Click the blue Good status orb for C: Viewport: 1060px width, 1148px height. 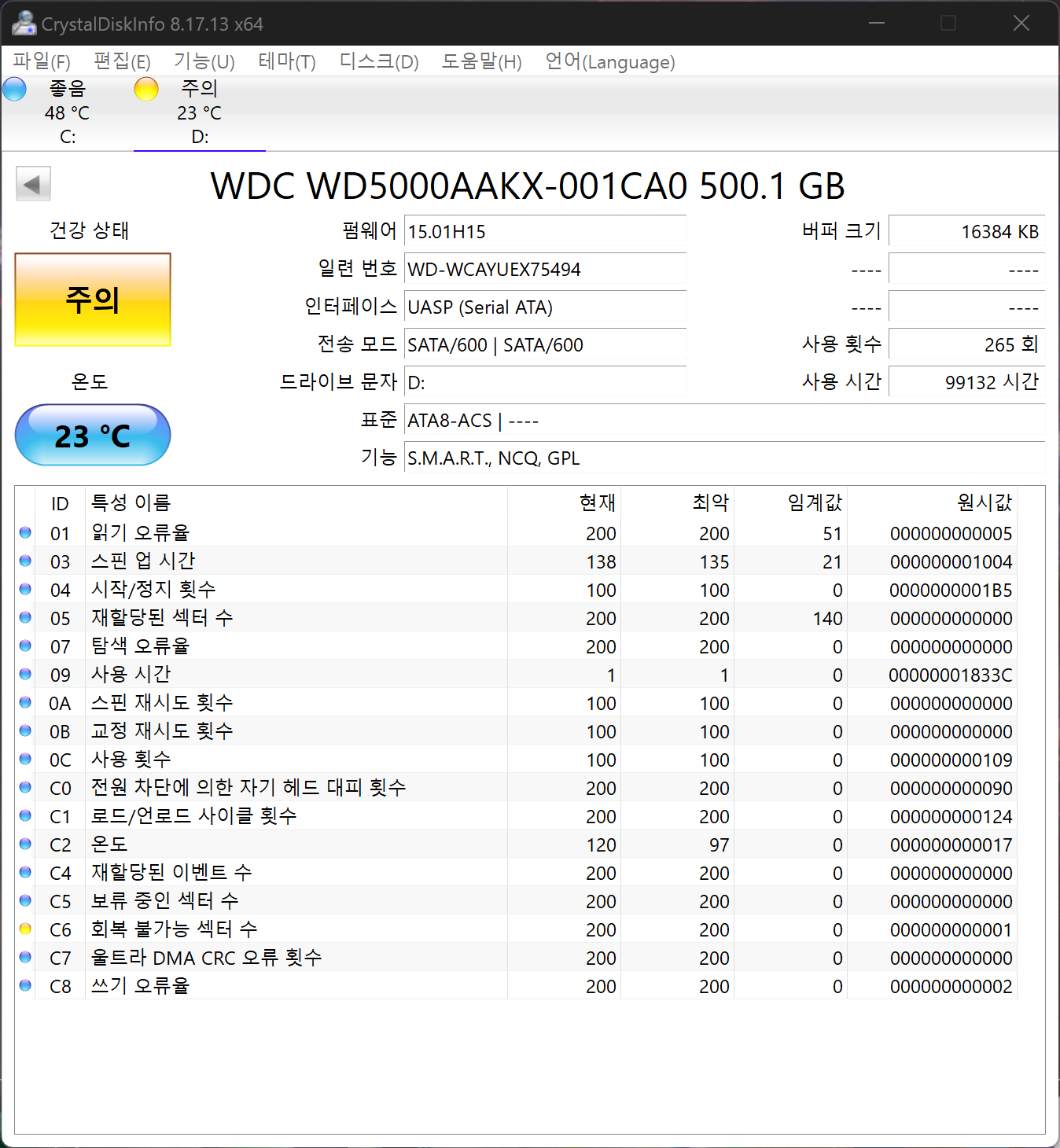pyautogui.click(x=15, y=89)
